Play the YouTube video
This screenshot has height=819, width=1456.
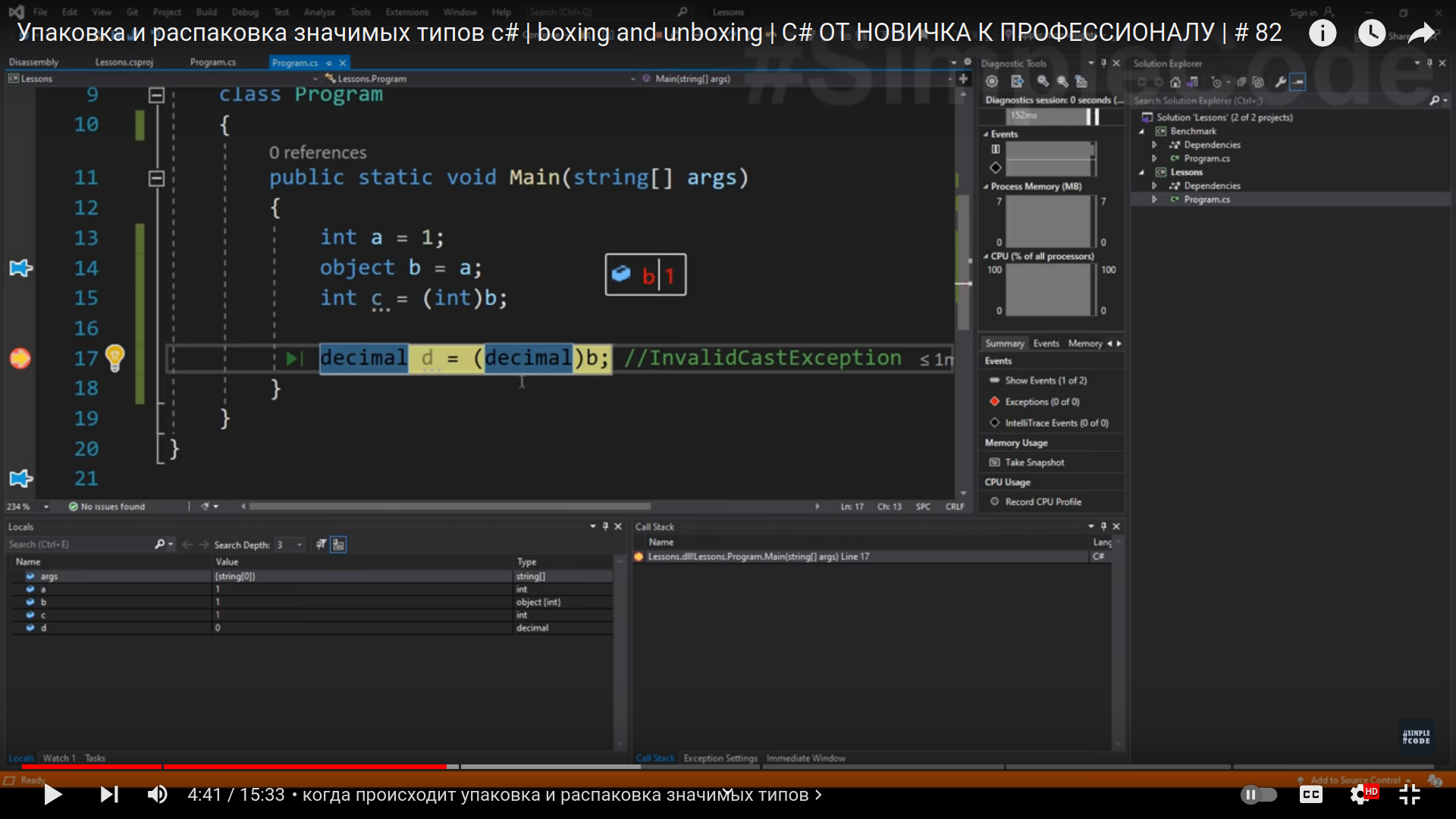click(52, 795)
